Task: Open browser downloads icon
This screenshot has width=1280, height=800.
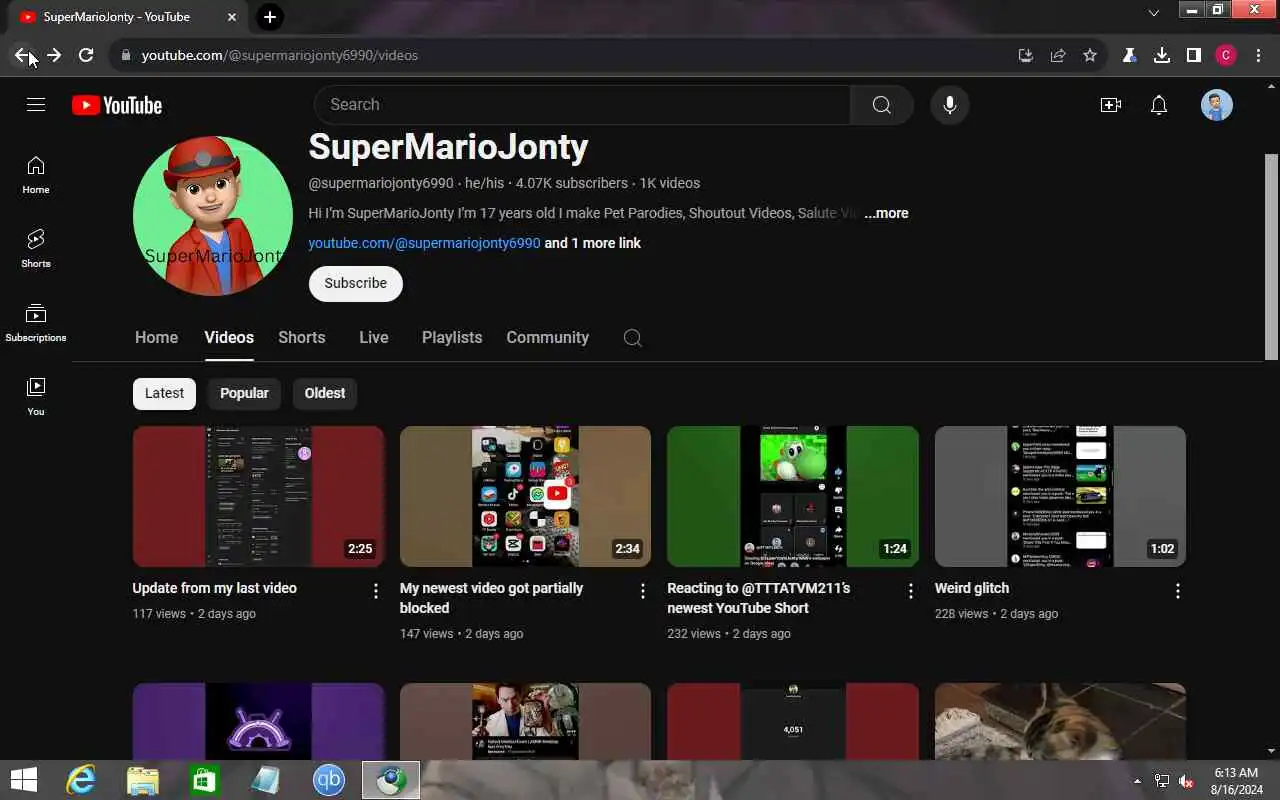Action: tap(1161, 55)
